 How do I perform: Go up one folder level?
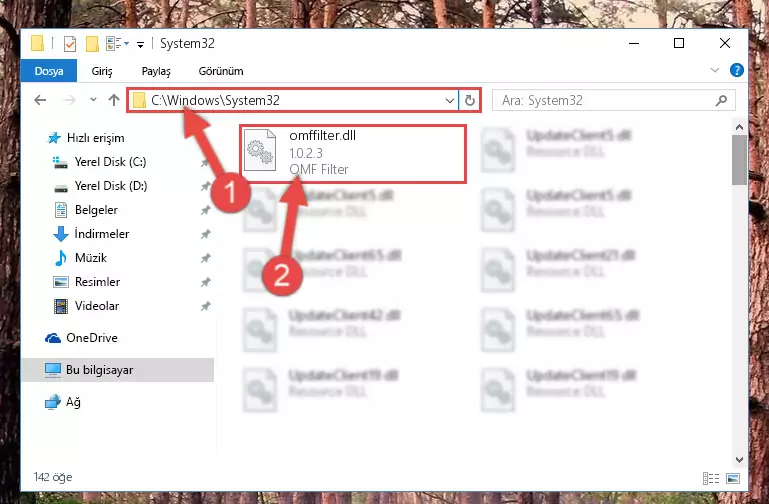pos(114,100)
